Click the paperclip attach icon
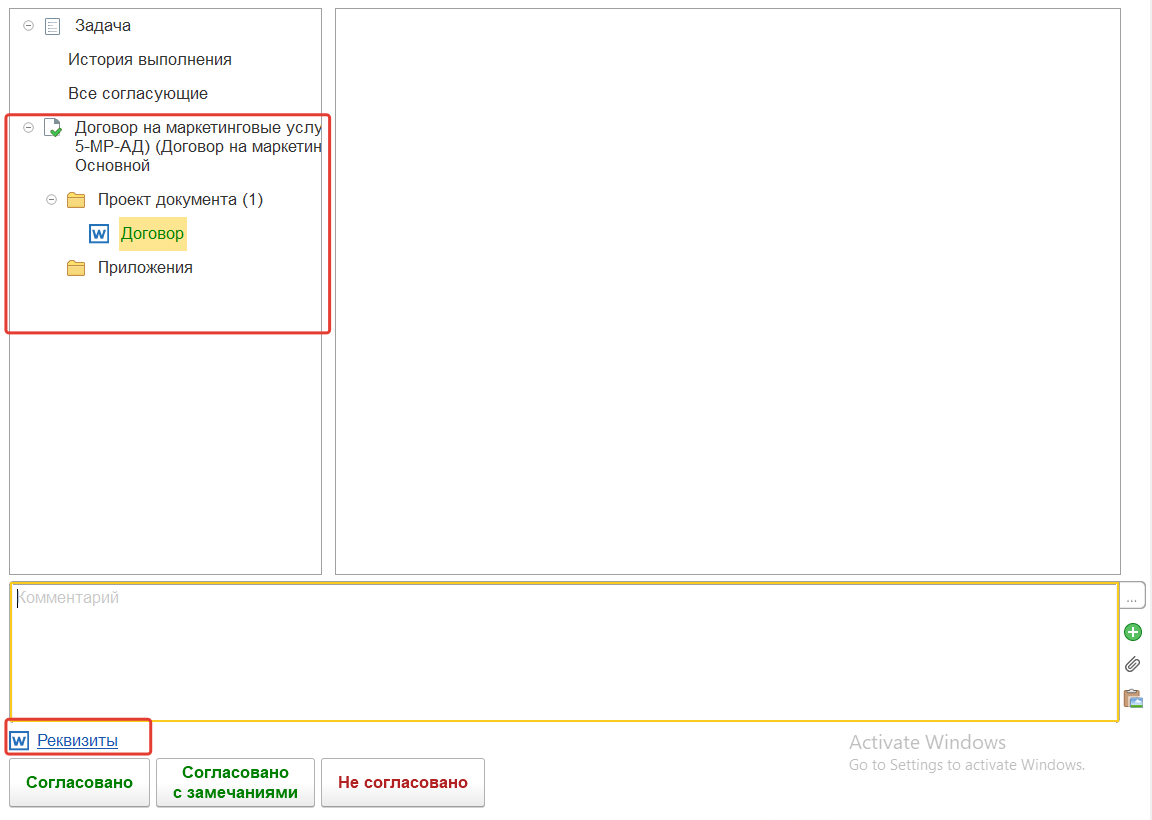This screenshot has height=820, width=1152. (x=1133, y=665)
